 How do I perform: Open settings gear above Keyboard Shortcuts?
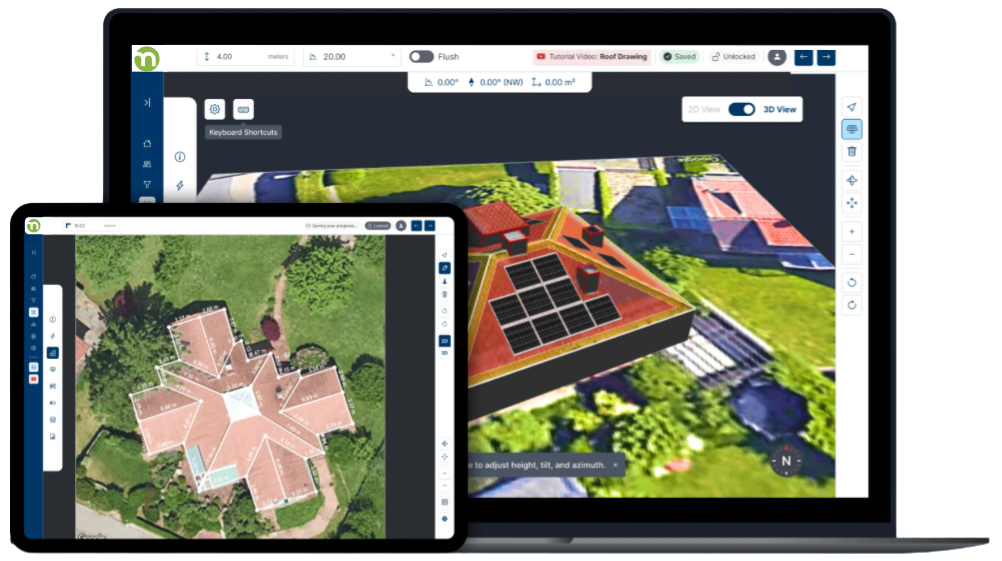coord(214,109)
